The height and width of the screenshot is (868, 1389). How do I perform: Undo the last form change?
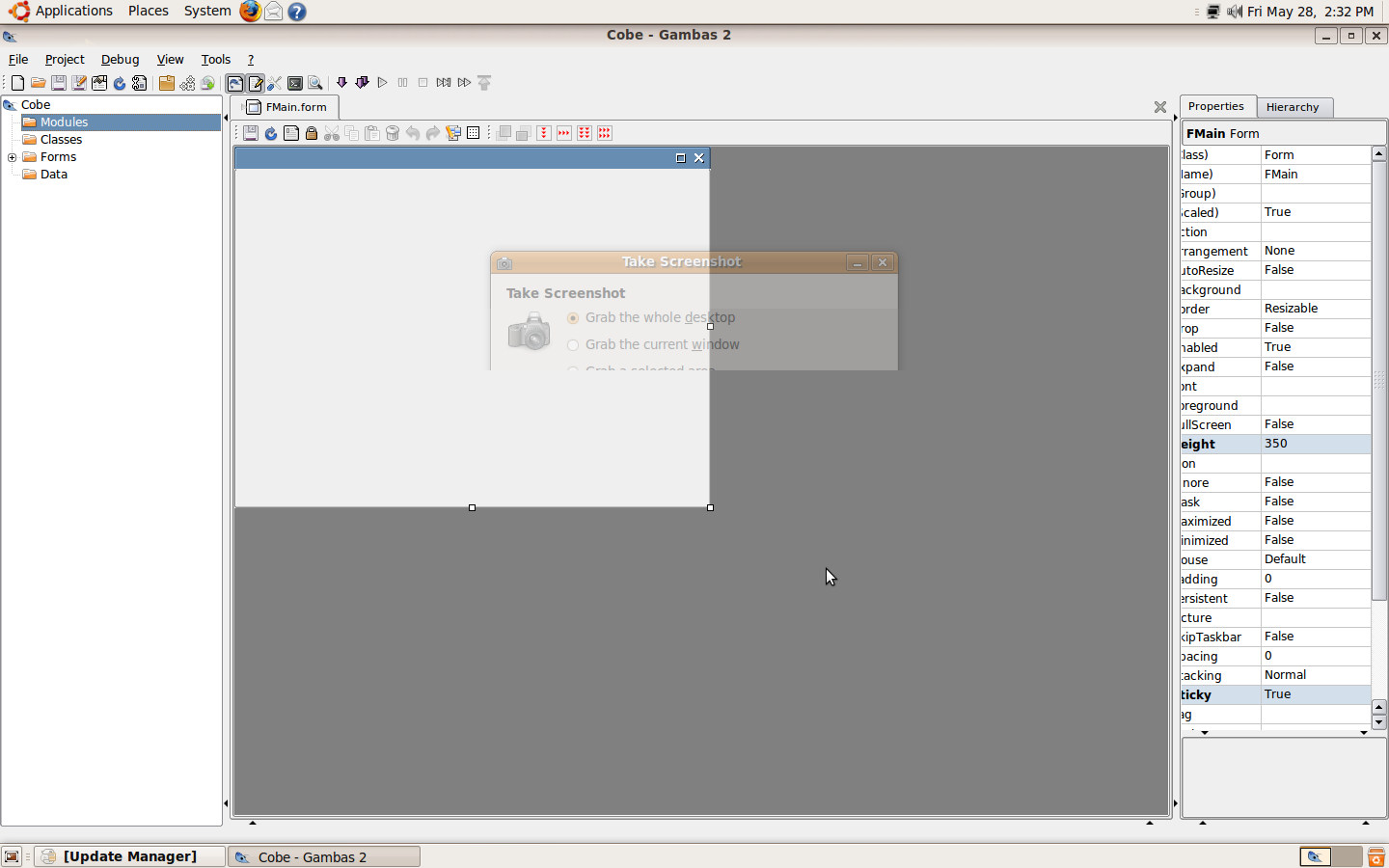tap(412, 133)
